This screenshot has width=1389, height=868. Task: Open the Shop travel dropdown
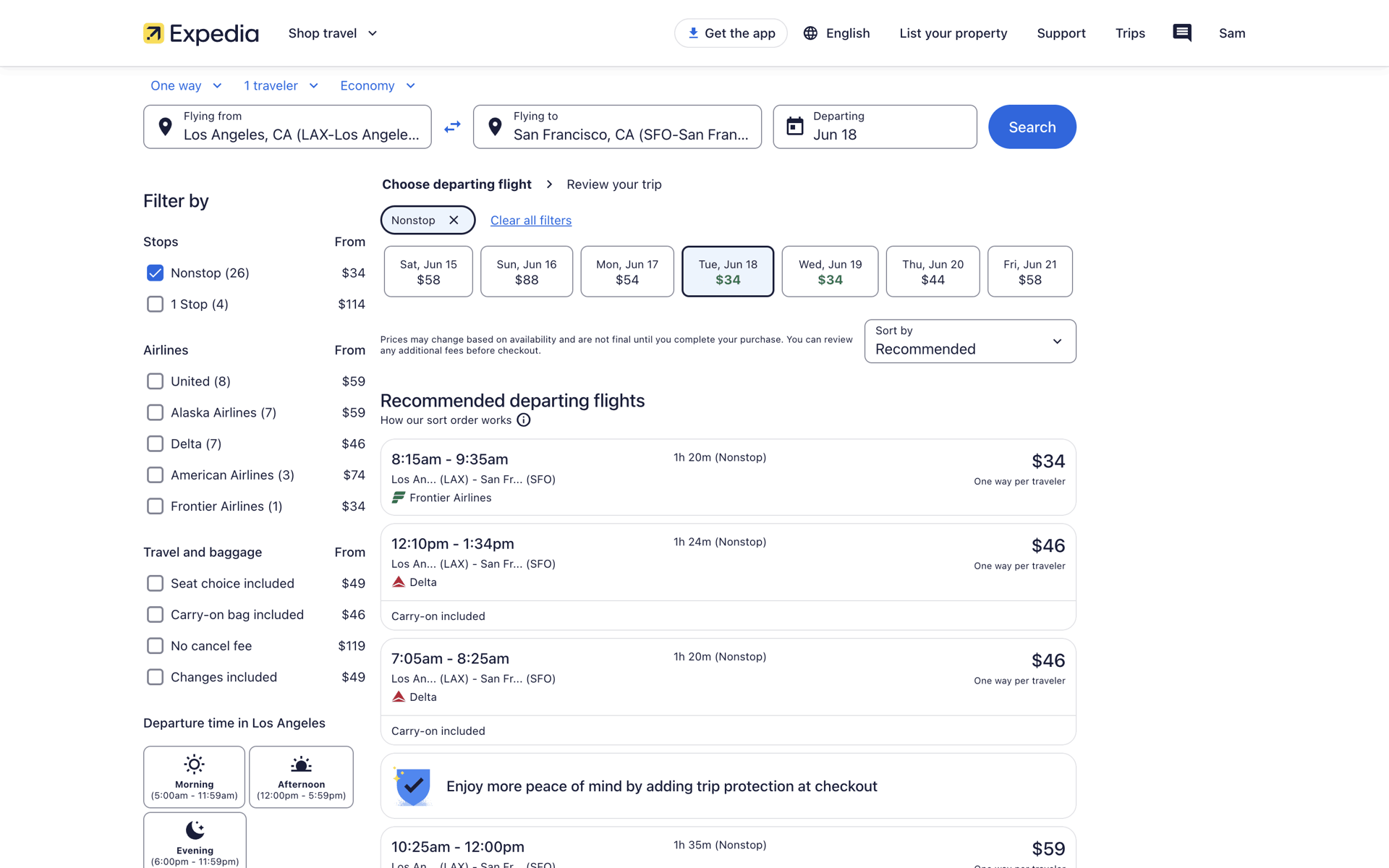(333, 33)
